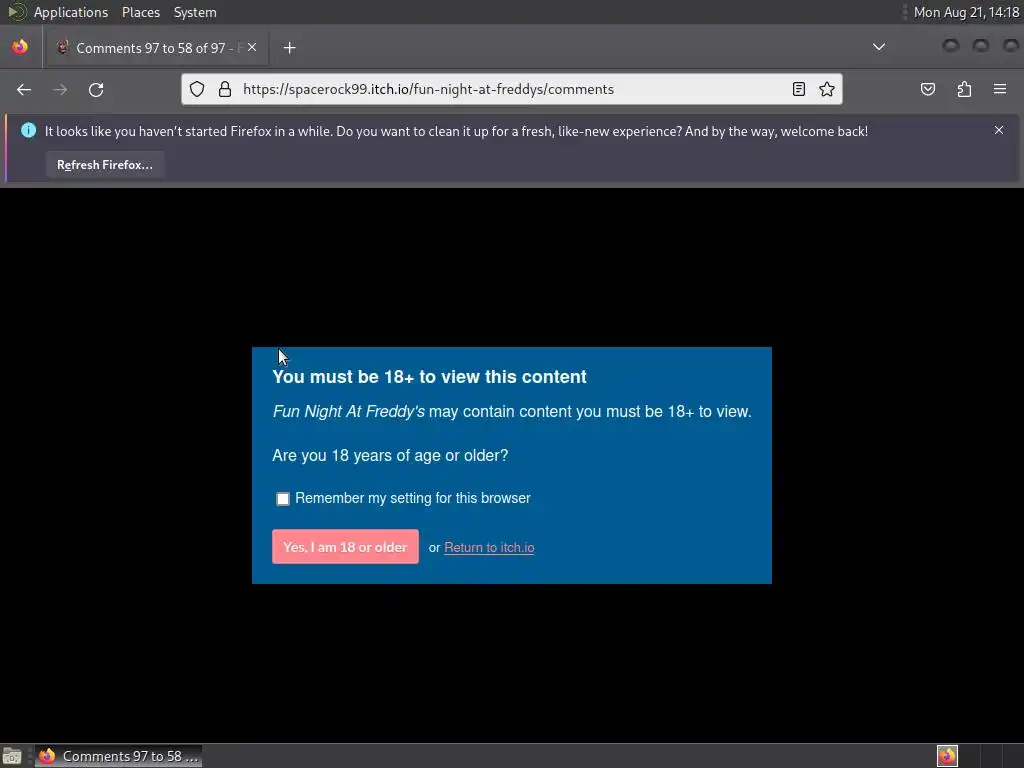Click Yes, I am 18 or older button
This screenshot has width=1024, height=768.
pyautogui.click(x=345, y=547)
